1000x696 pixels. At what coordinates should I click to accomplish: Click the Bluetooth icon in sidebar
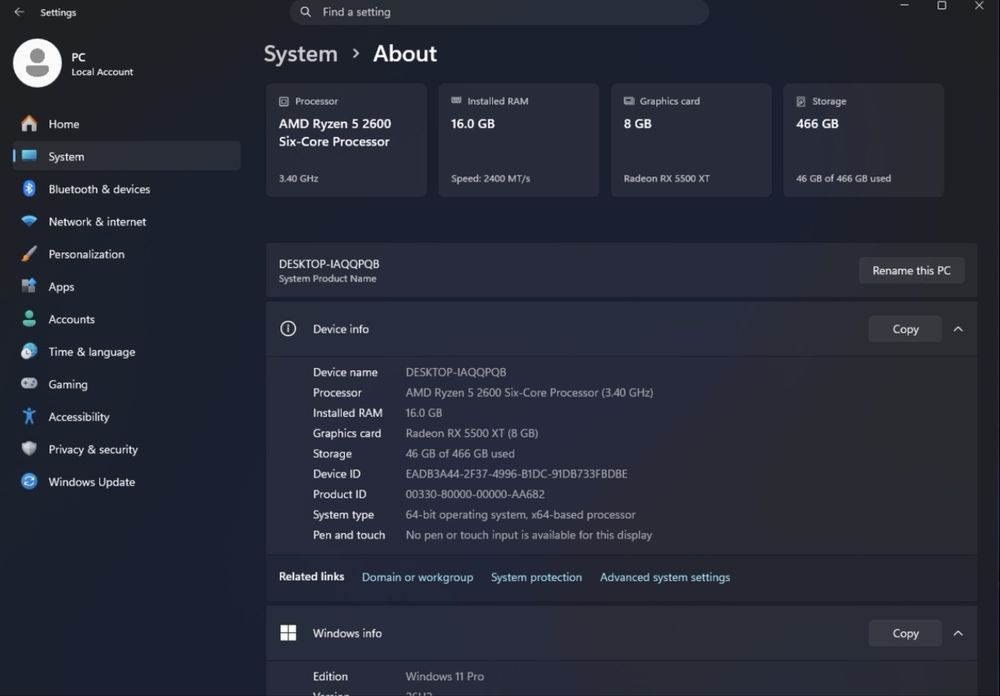point(29,189)
